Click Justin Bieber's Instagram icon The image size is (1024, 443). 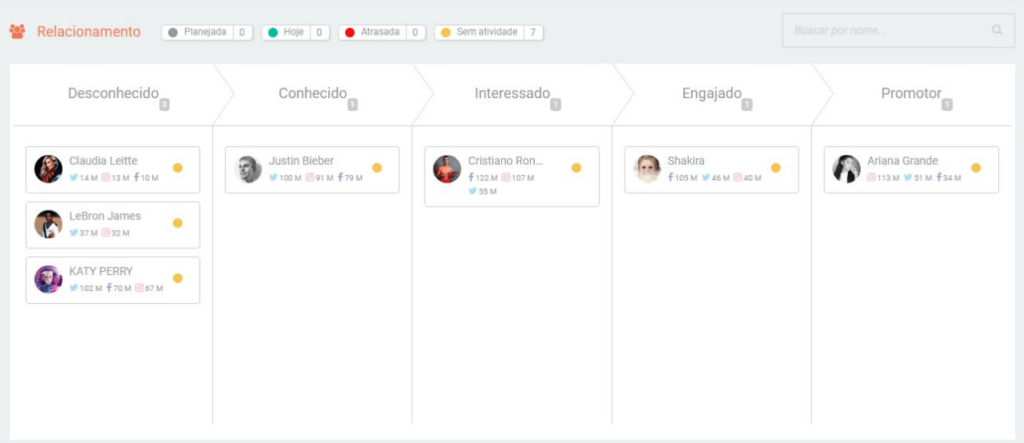pyautogui.click(x=310, y=177)
